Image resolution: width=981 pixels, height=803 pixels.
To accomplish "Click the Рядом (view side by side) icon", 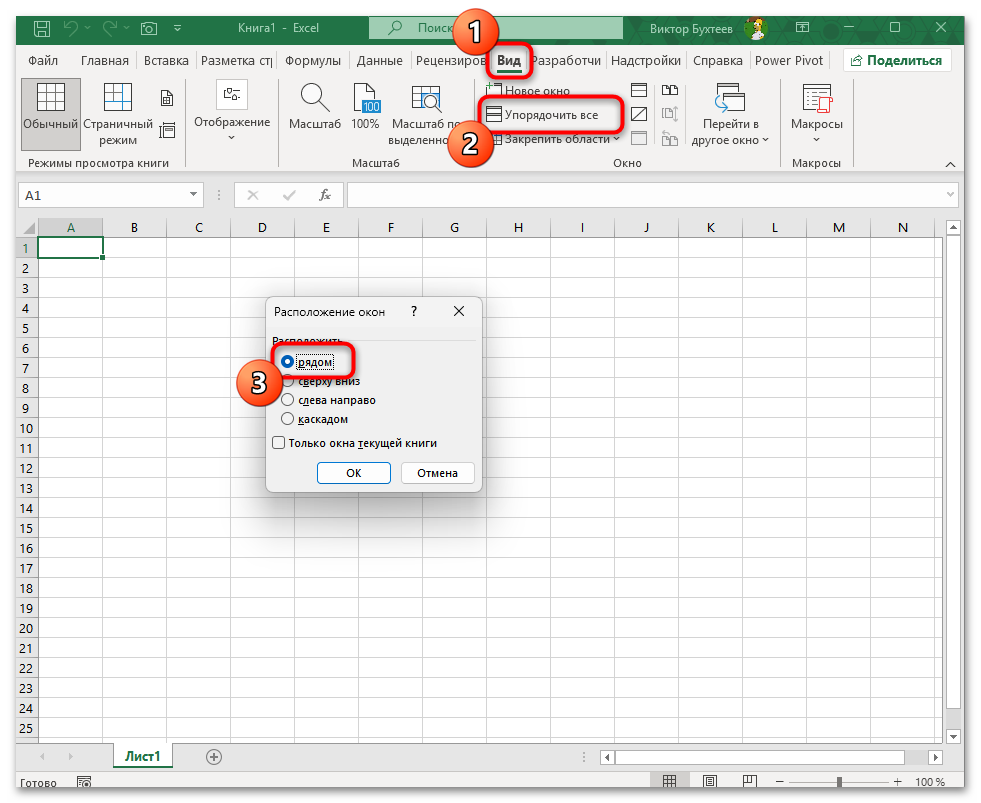I will click(668, 89).
